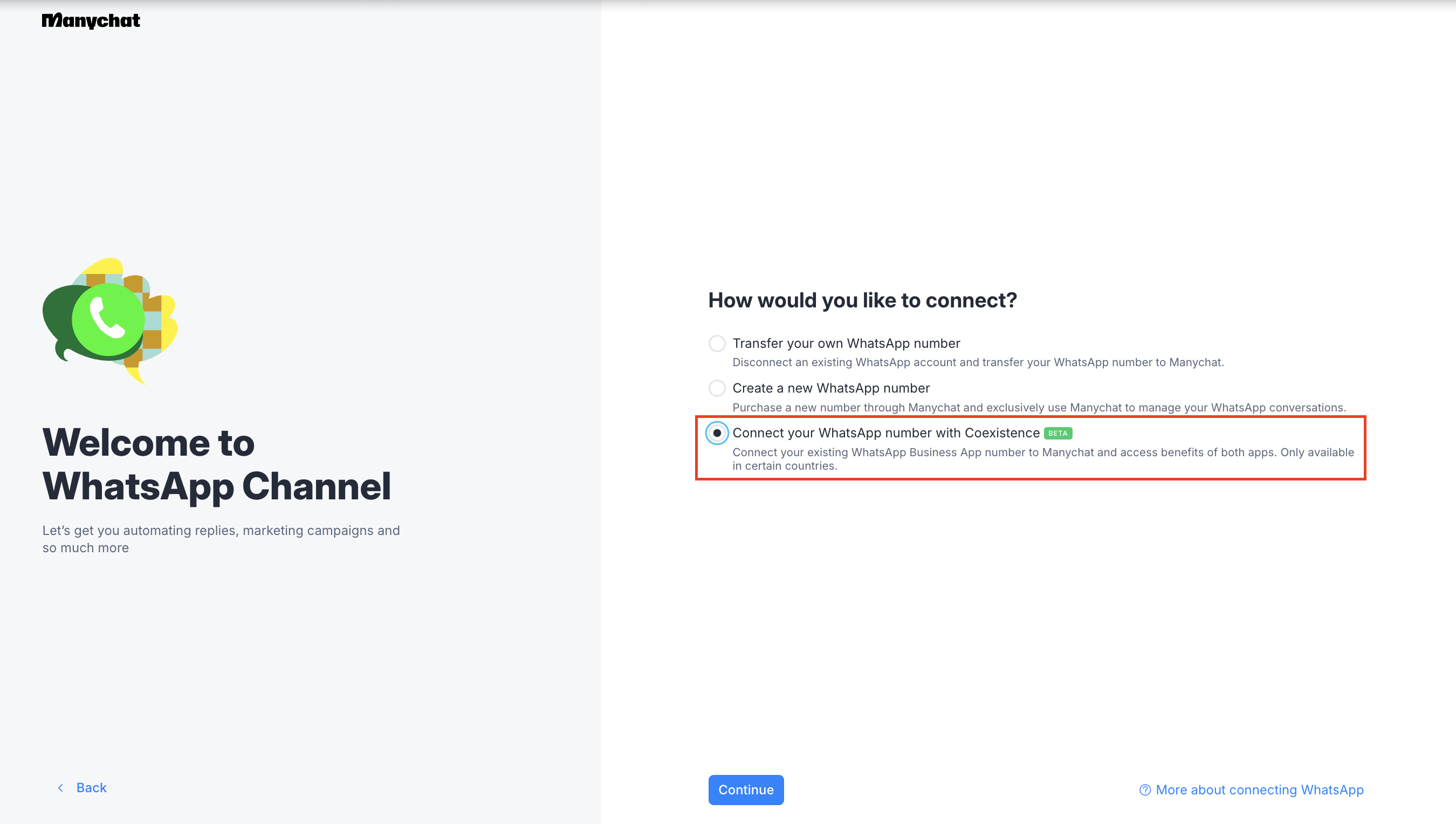Click the "How would you like to connect?" heading

click(862, 300)
